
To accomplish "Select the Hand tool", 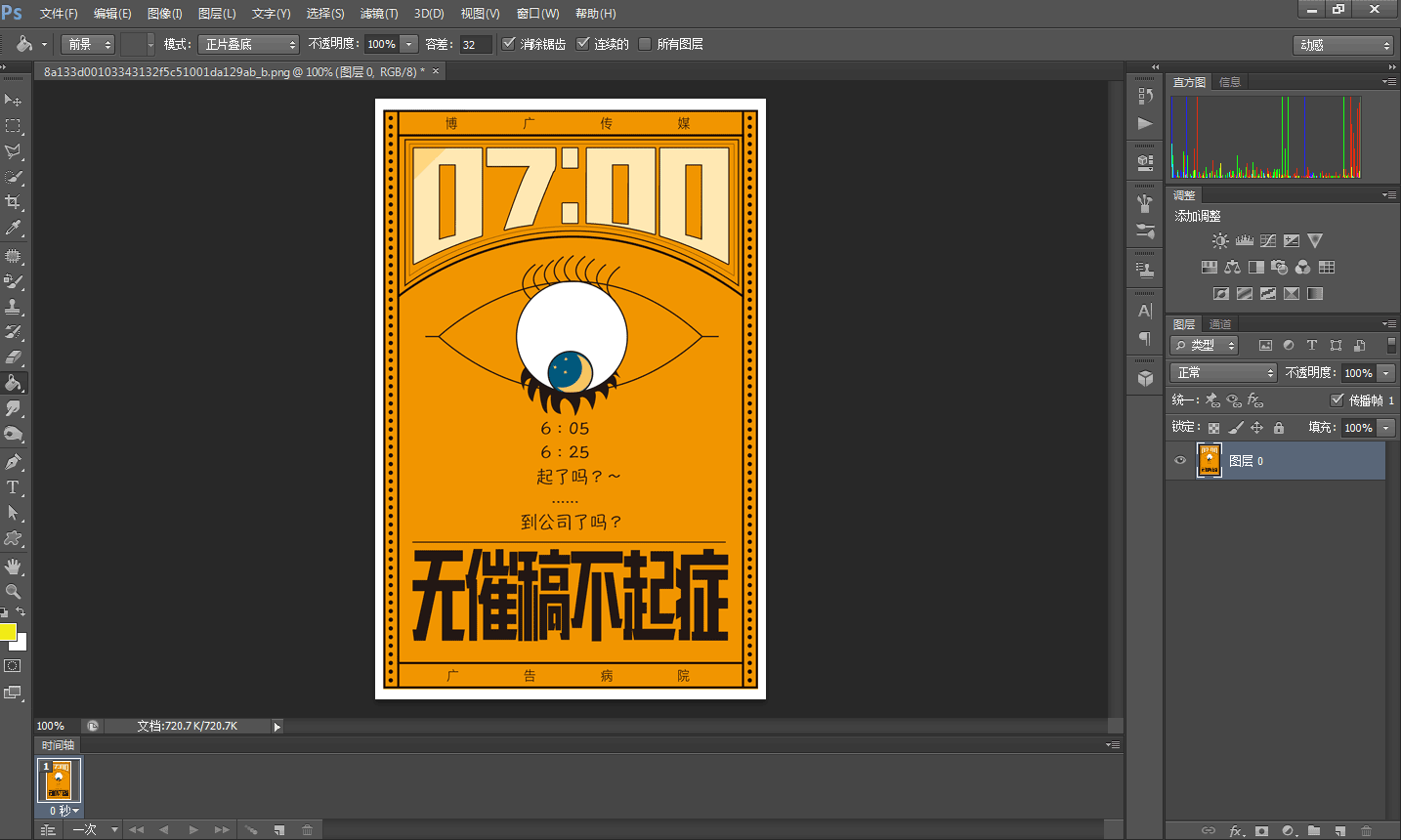I will (13, 567).
